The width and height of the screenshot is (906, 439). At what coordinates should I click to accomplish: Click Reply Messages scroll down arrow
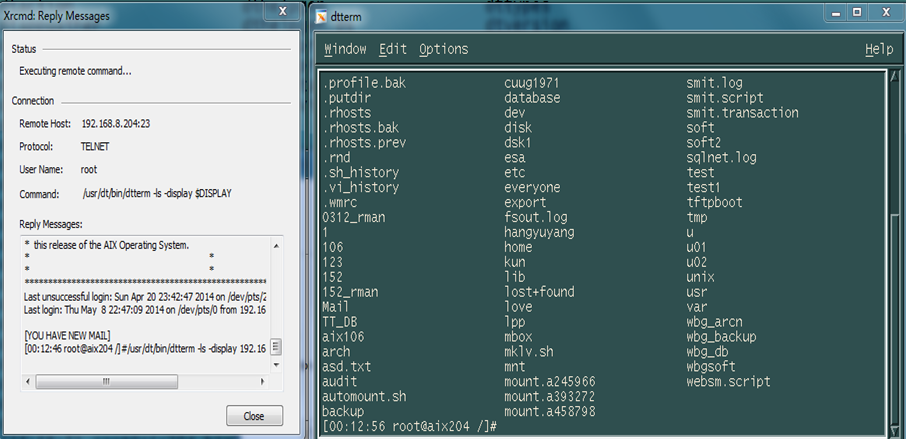[x=276, y=365]
